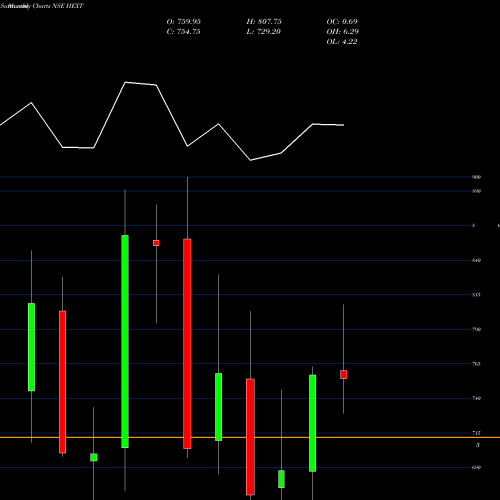Screen dimensions: 500x500
Task: Click the 'OL: 4.22' value
Action: (342, 42)
